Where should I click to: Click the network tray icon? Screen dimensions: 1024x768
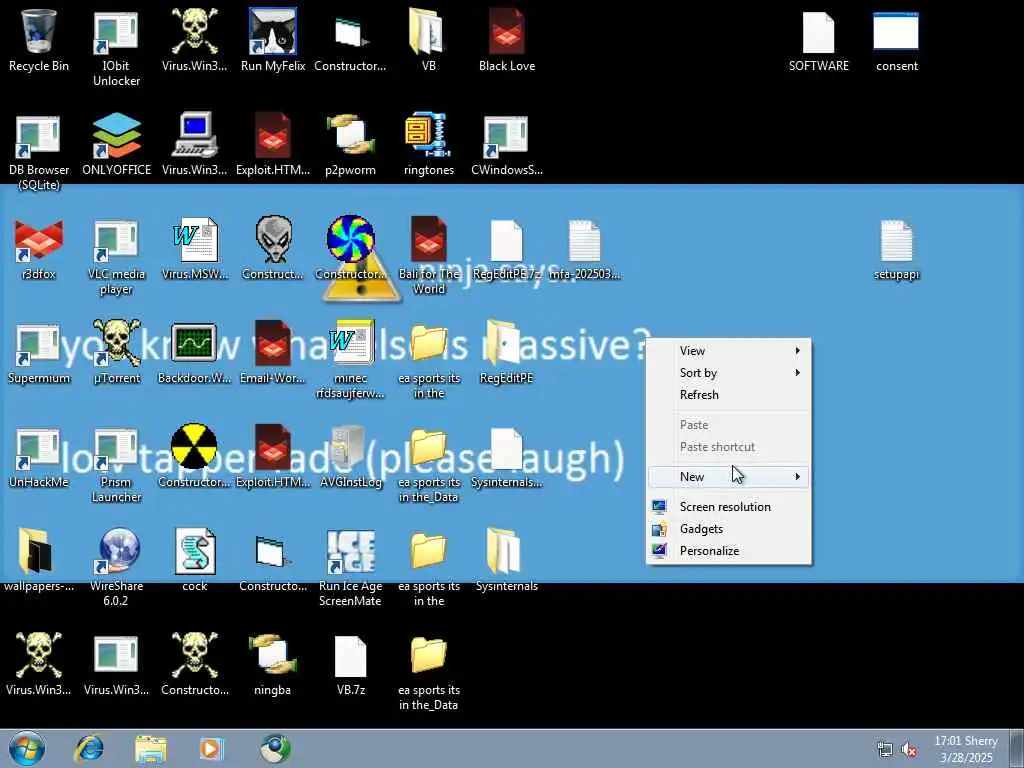click(885, 750)
